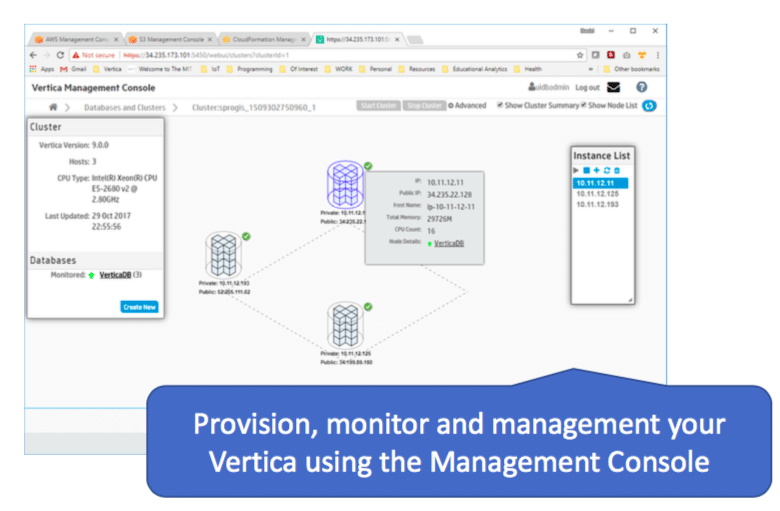Select the node cylinder for 10.11.12.11
Image resolution: width=780 pixels, height=511 pixels.
pyautogui.click(x=345, y=184)
